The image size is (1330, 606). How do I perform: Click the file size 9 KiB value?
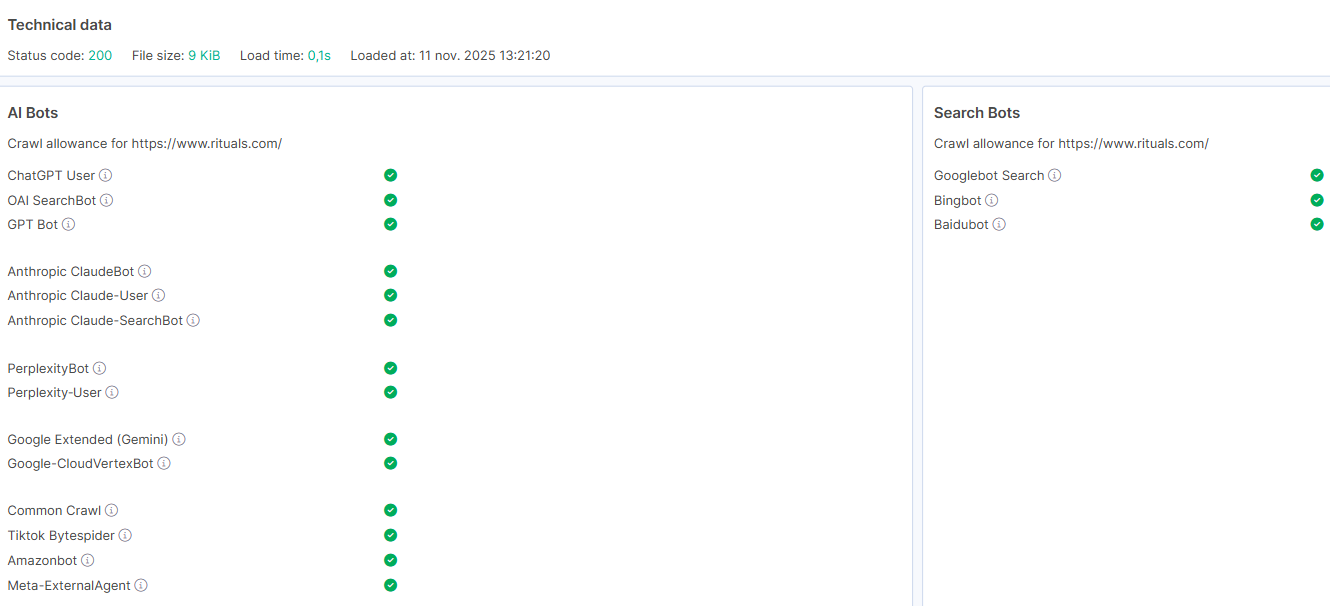pos(204,56)
